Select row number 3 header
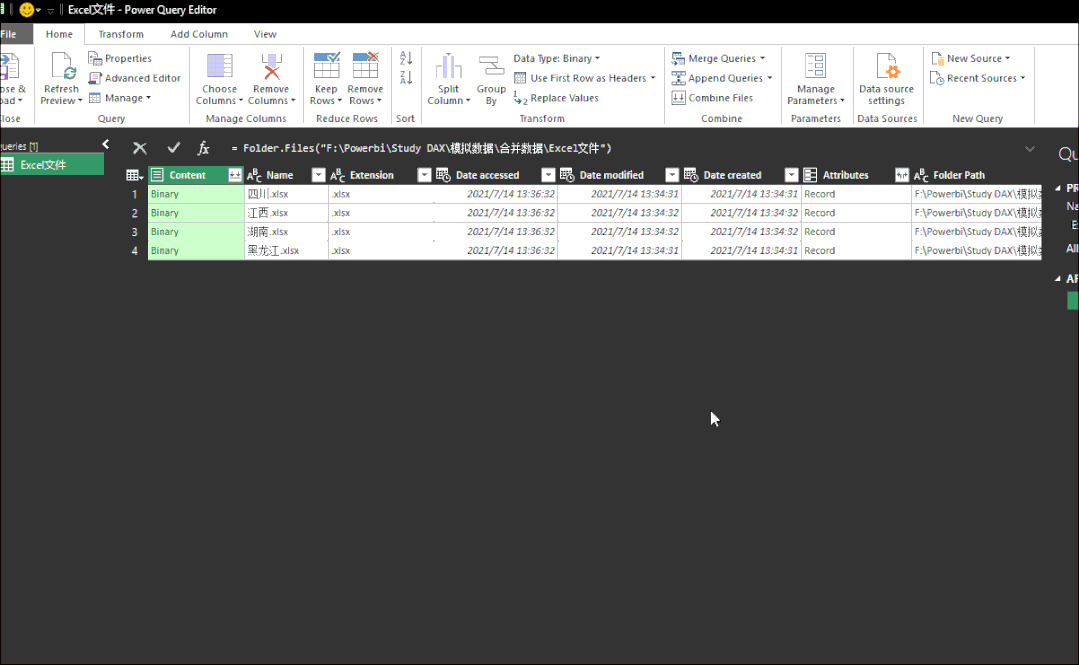Image resolution: width=1079 pixels, height=665 pixels. click(x=135, y=232)
